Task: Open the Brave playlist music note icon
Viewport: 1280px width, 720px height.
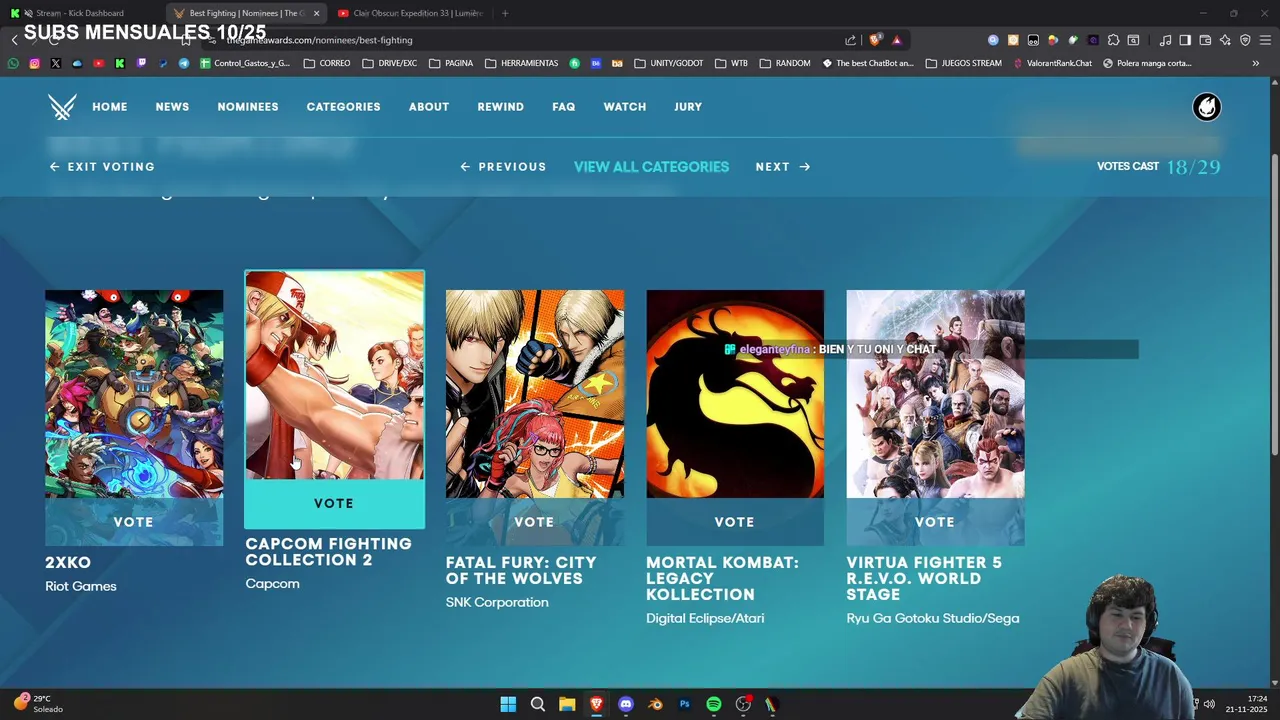Action: click(1165, 40)
